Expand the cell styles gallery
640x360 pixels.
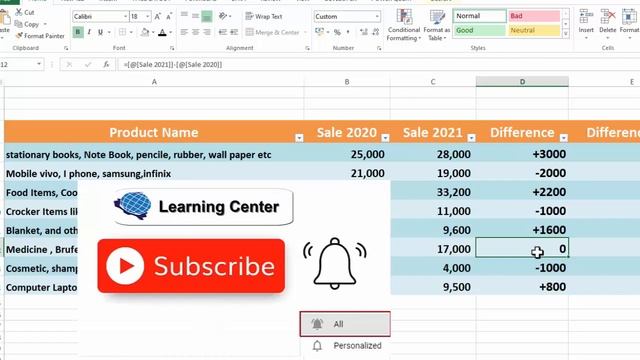(x=566, y=35)
